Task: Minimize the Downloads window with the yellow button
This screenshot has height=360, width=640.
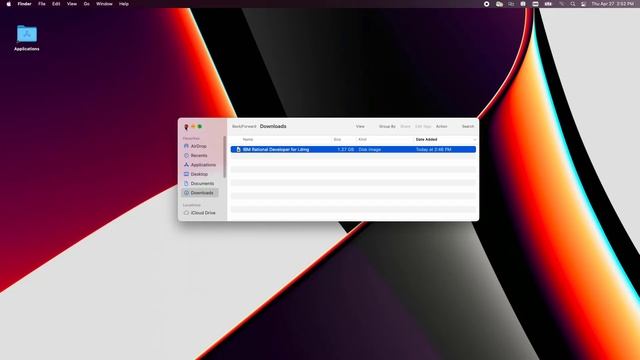Action: (x=193, y=127)
